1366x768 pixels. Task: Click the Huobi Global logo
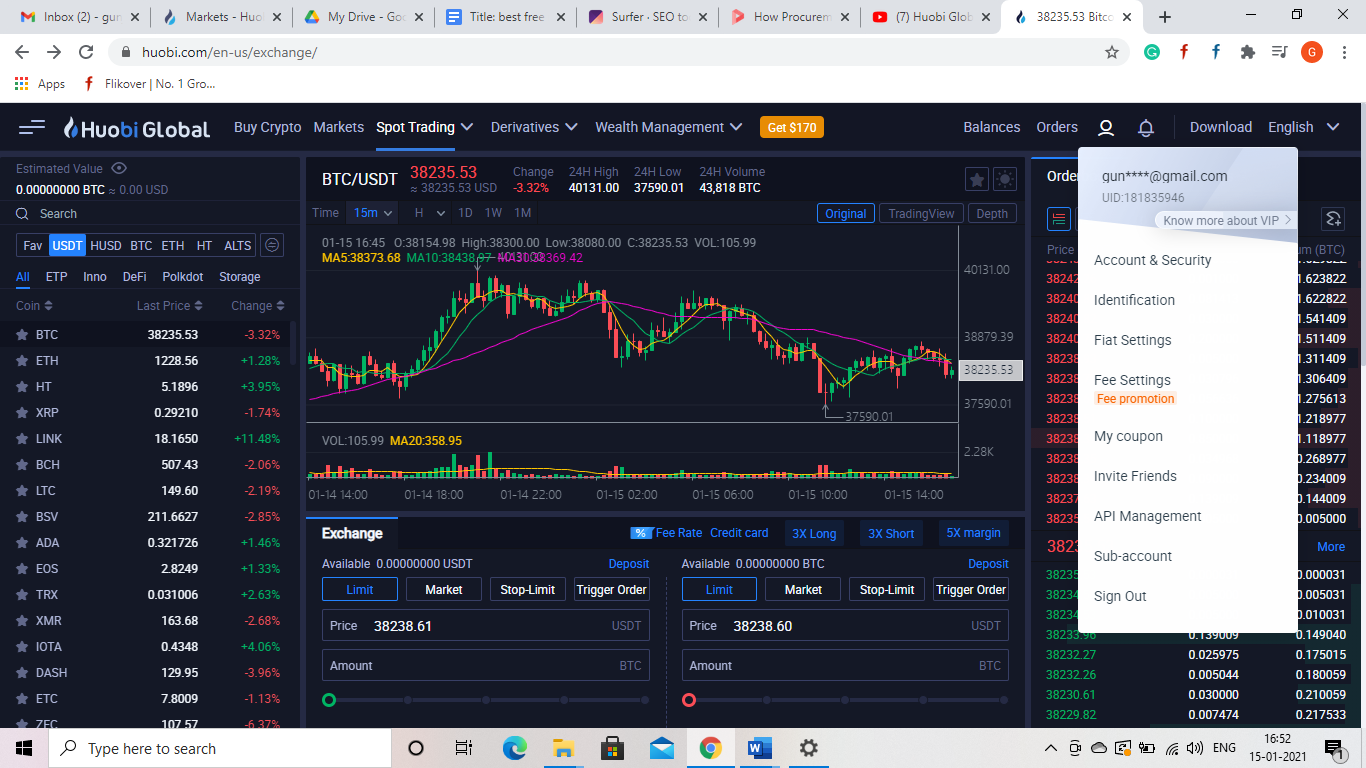[137, 128]
